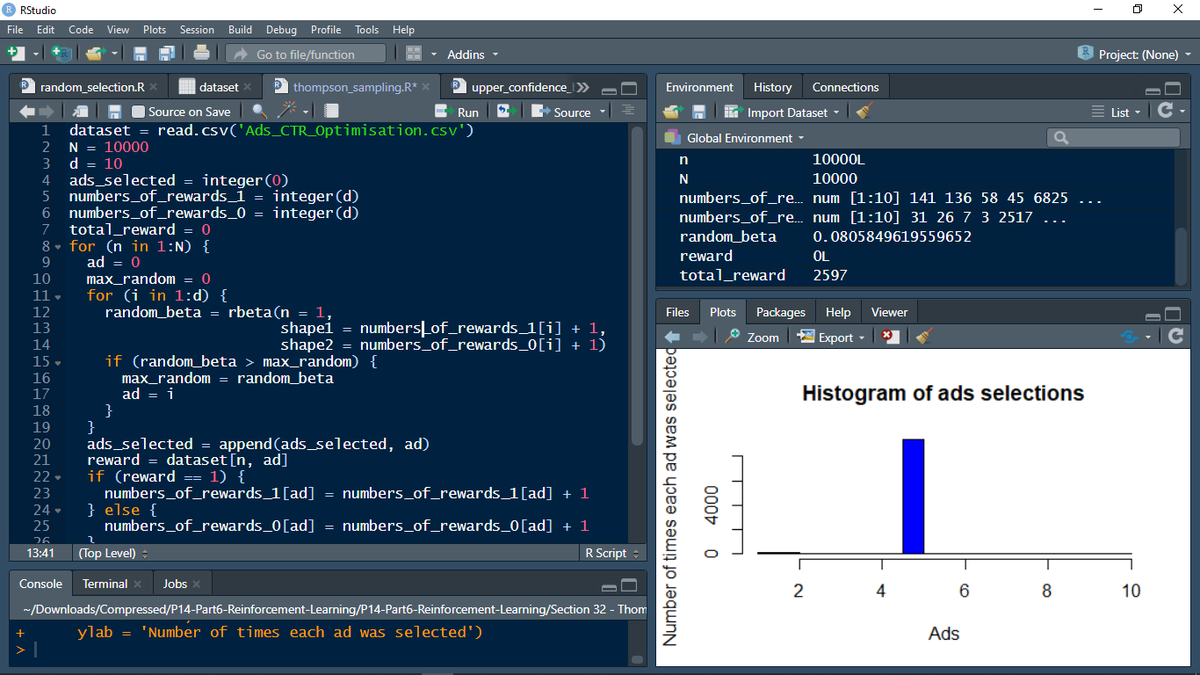
Task: Click the plot Publish icon
Action: [1131, 337]
